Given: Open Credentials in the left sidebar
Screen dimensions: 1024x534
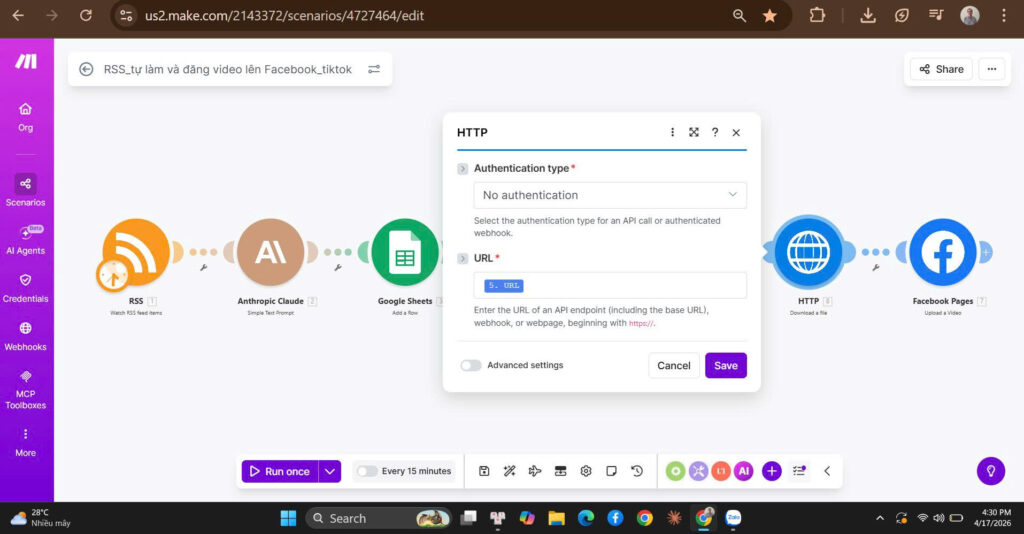Looking at the screenshot, I should coord(25,287).
